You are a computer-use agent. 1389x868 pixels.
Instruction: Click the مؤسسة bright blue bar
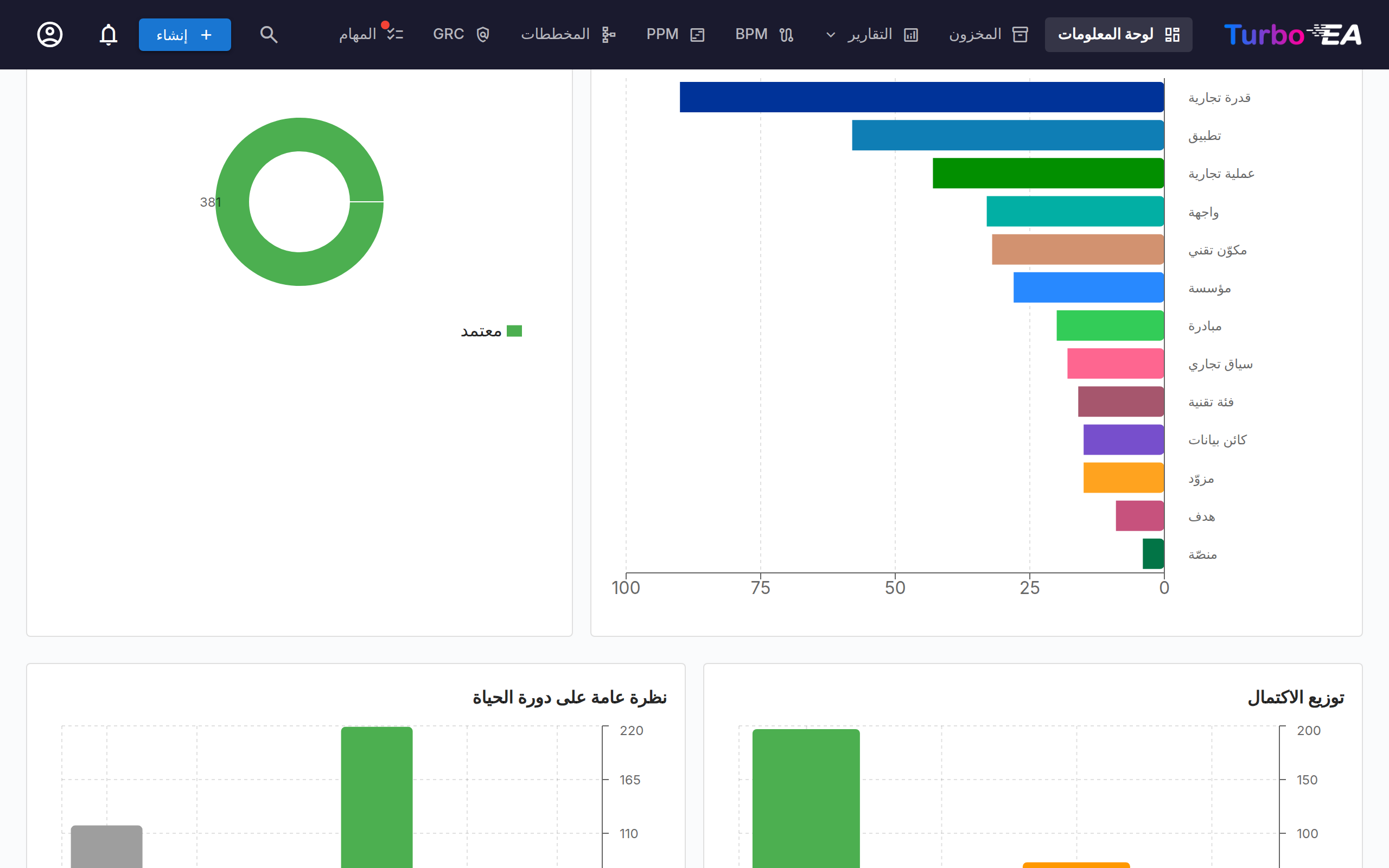(x=1088, y=287)
